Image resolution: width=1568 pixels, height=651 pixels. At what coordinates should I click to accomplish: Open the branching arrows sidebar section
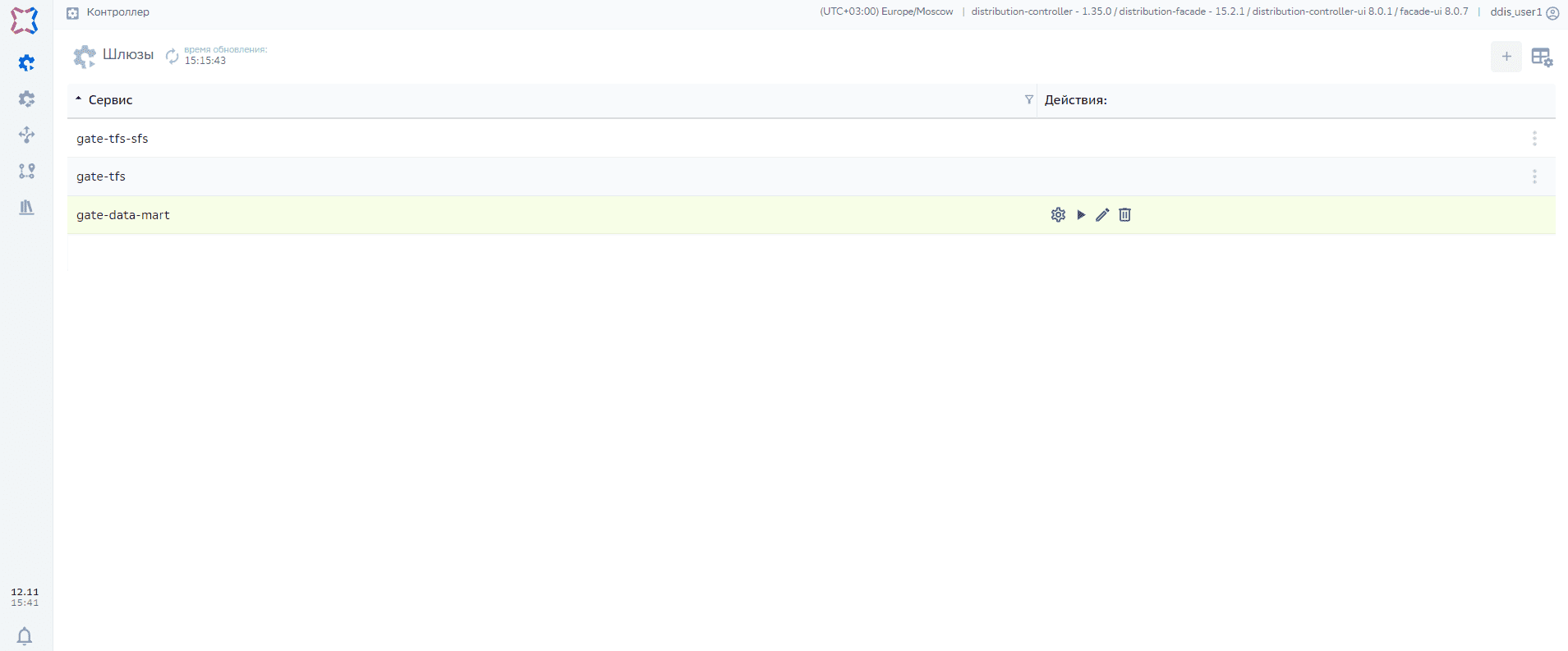[x=27, y=135]
